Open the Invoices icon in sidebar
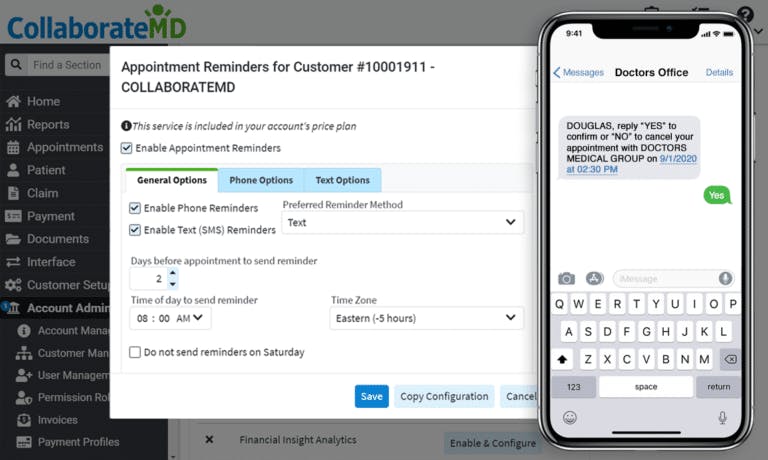Screen dimensions: 768x460 (x=24, y=420)
